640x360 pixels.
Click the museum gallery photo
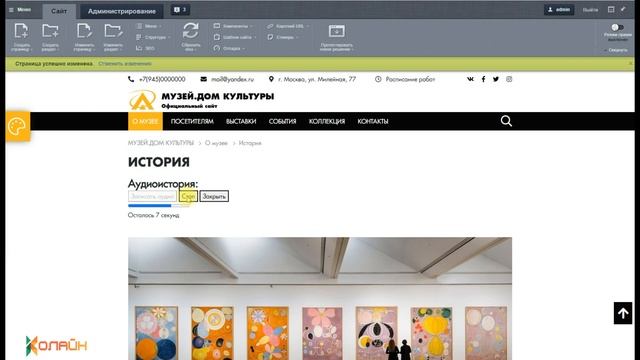click(320, 298)
